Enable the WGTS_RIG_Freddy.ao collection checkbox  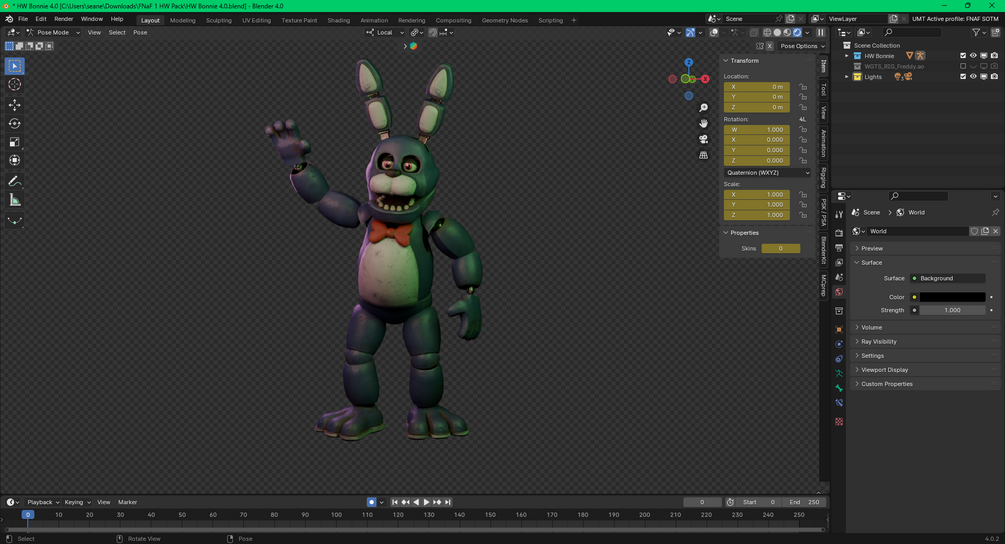963,66
